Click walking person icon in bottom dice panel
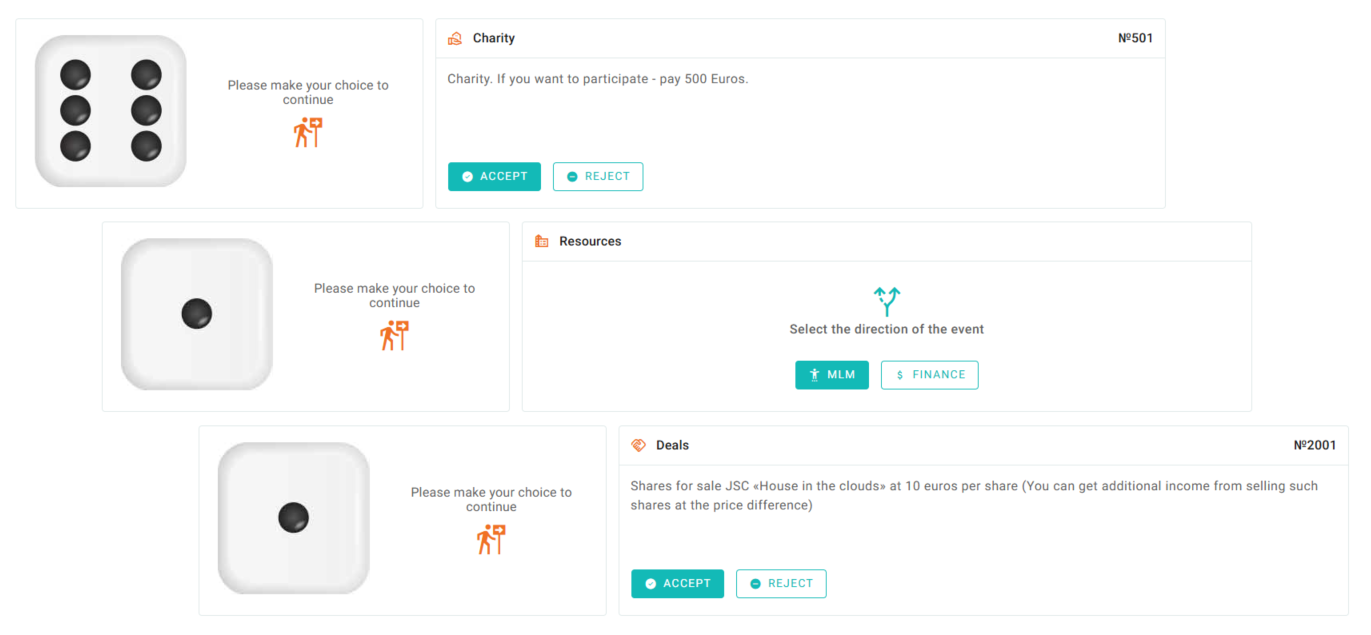Screen dimensions: 1371x635 pos(491,539)
